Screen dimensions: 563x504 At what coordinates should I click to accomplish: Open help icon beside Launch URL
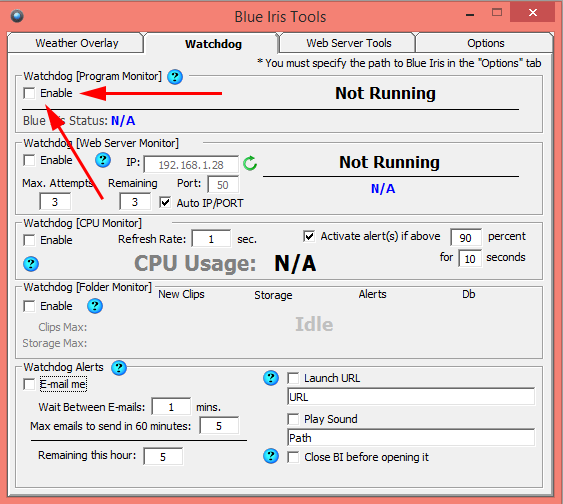(271, 378)
